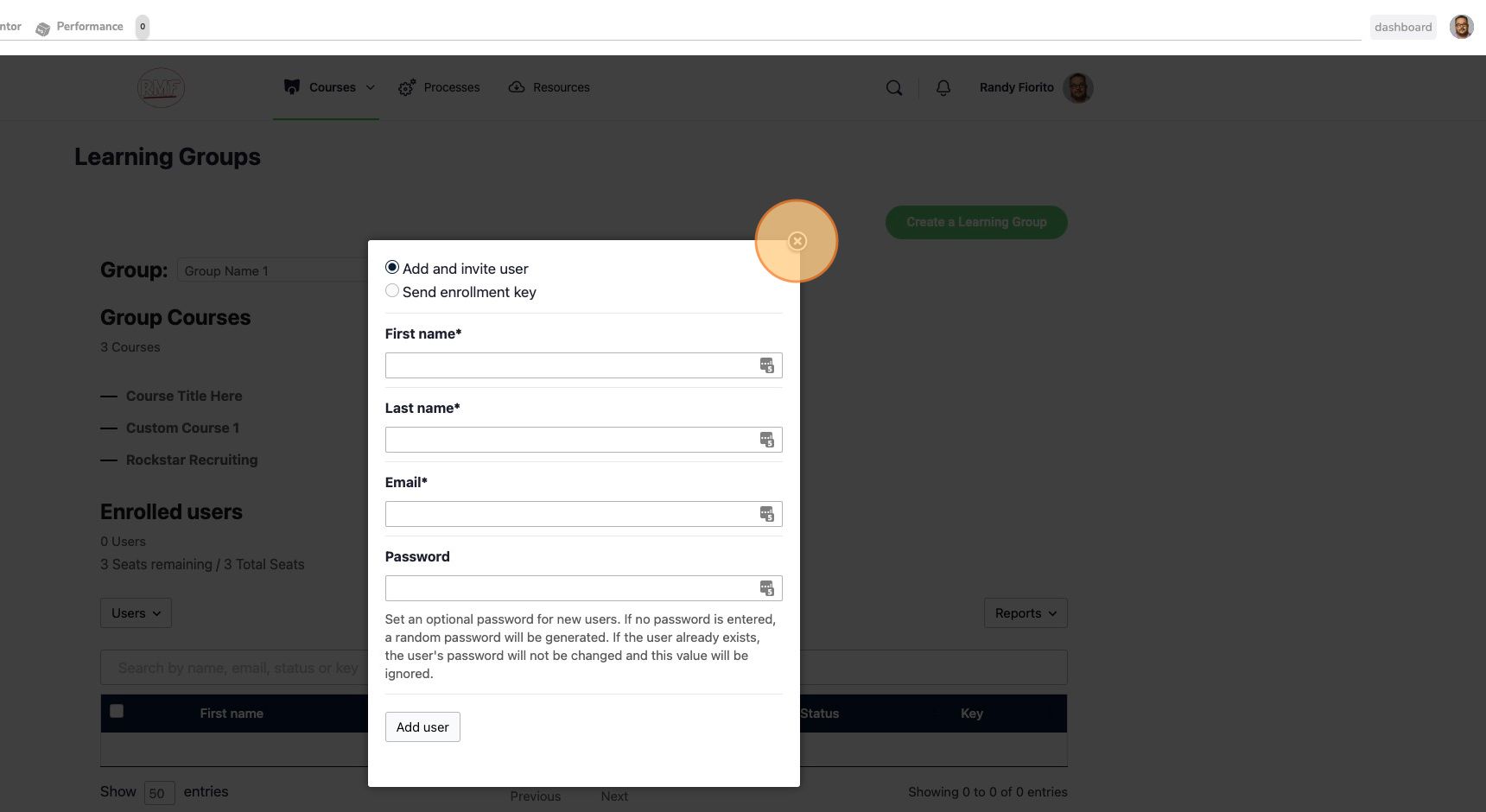
Task: Click the password manager icon in Password field
Action: (x=766, y=588)
